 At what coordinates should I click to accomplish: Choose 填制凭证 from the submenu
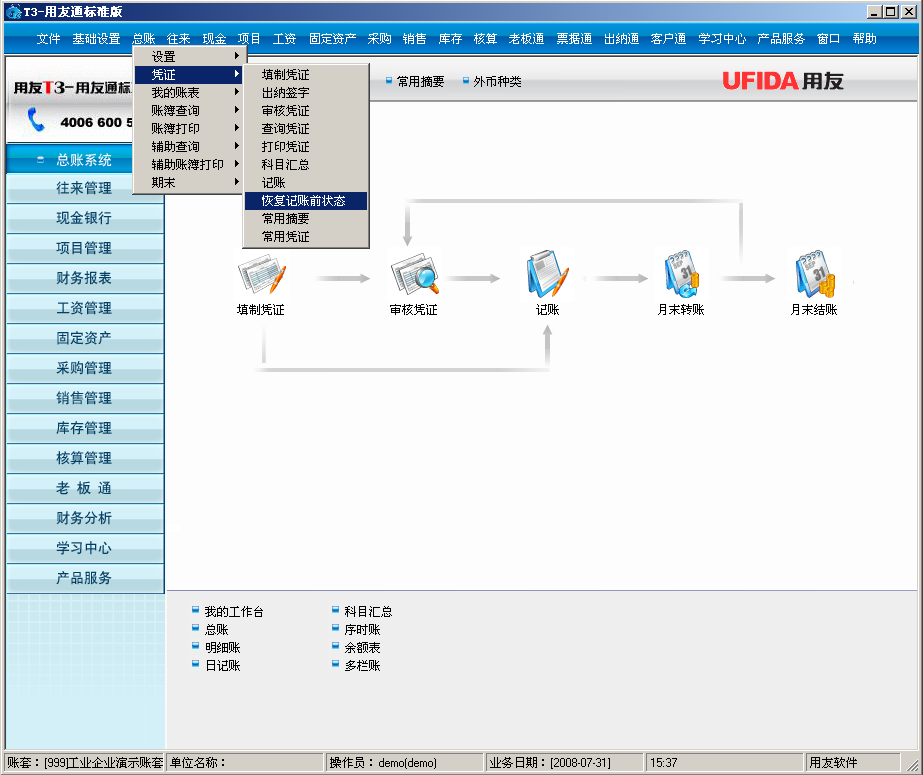pyautogui.click(x=306, y=75)
